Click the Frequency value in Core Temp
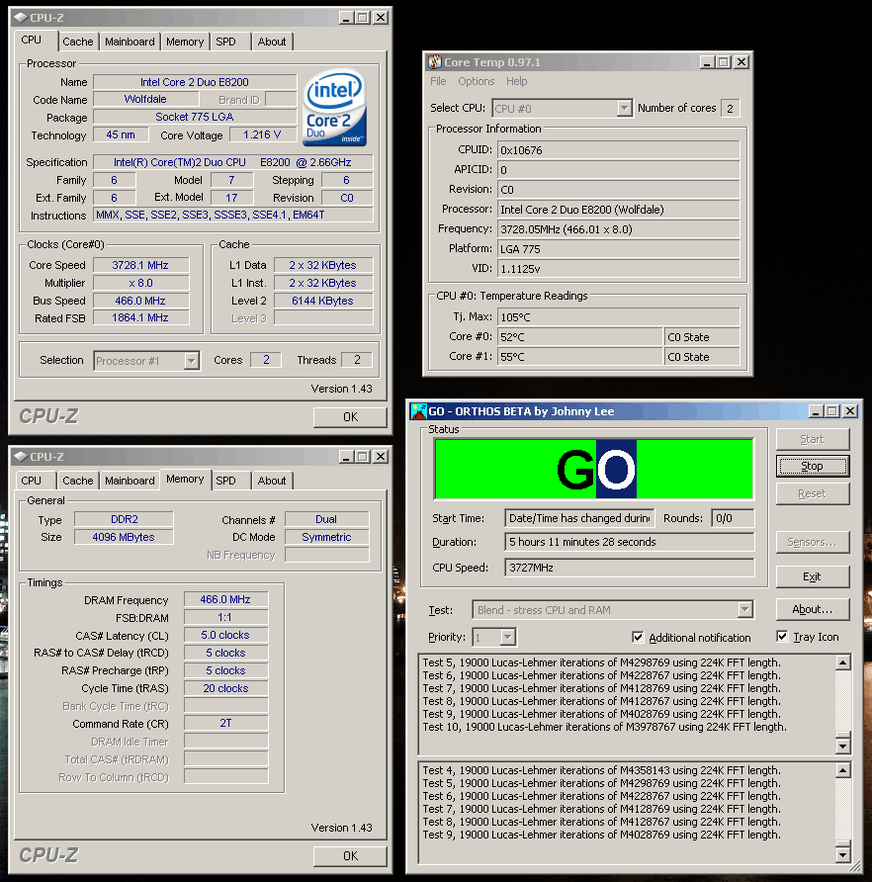The height and width of the screenshot is (882, 872). point(618,229)
